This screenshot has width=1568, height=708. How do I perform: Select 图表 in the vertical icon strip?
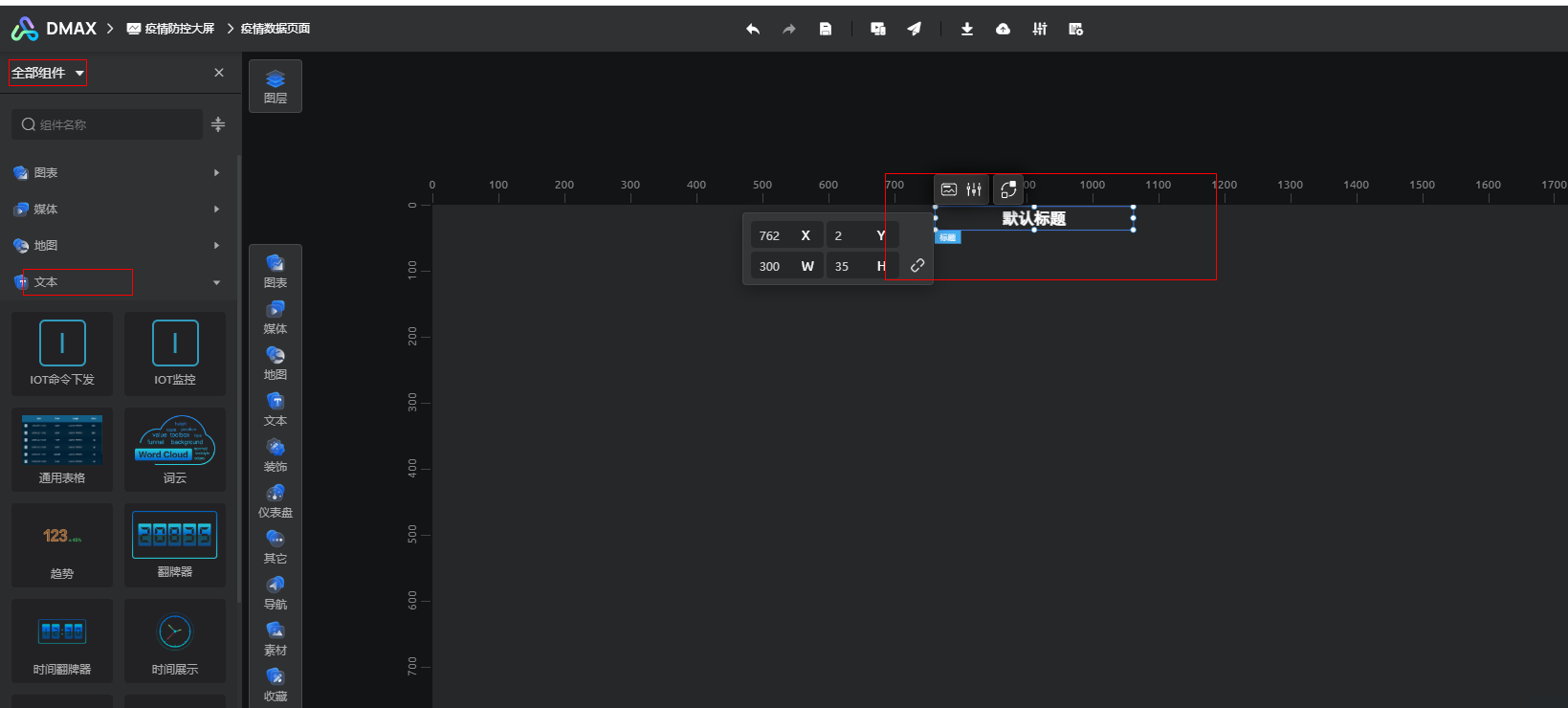276,271
